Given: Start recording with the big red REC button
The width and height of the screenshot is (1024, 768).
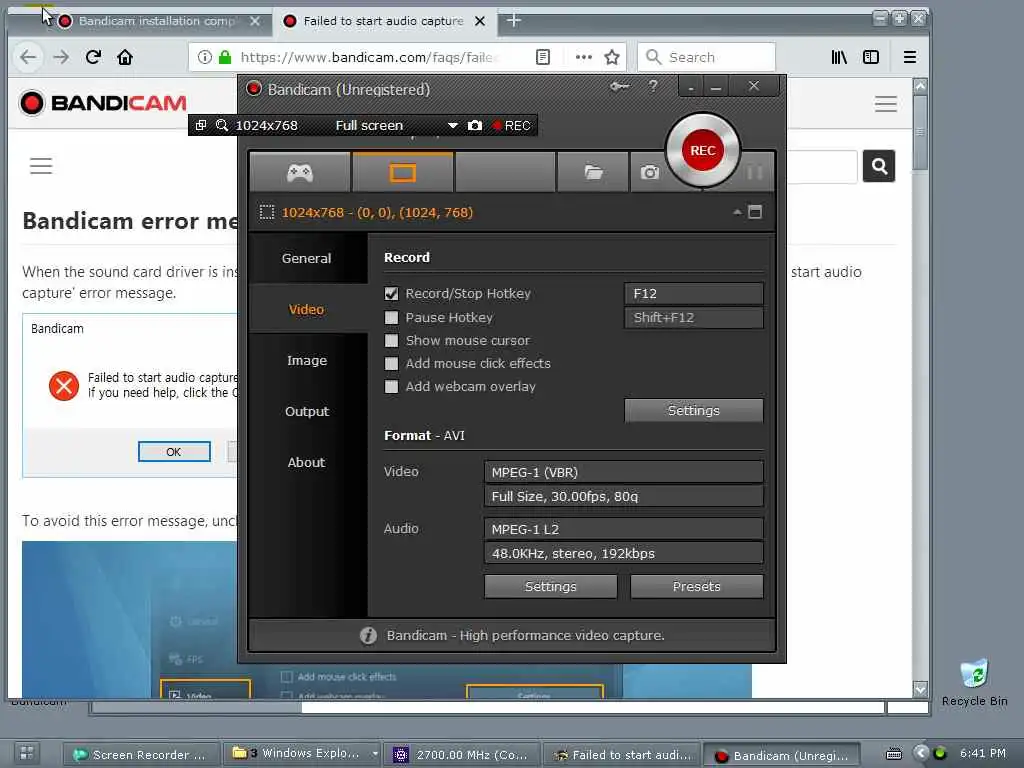Looking at the screenshot, I should tap(702, 150).
